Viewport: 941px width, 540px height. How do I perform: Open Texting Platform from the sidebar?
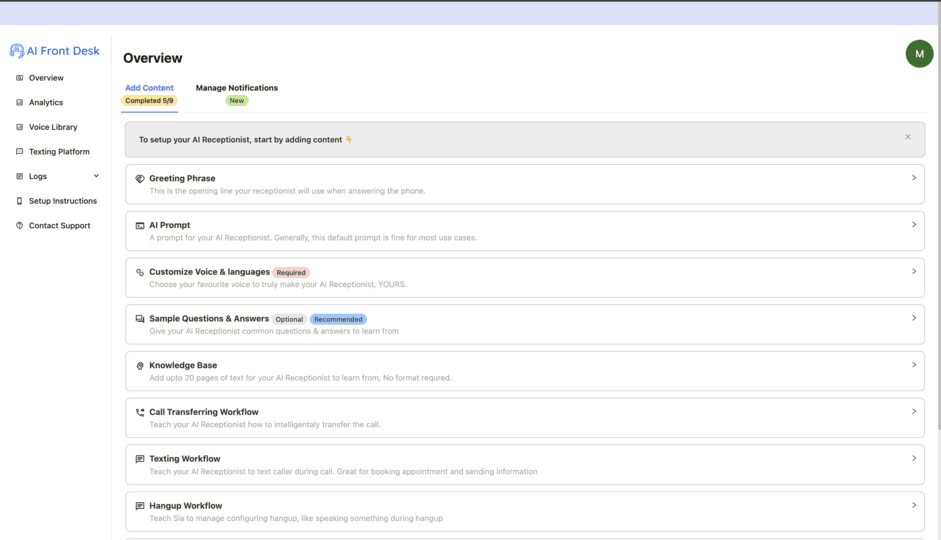(59, 152)
